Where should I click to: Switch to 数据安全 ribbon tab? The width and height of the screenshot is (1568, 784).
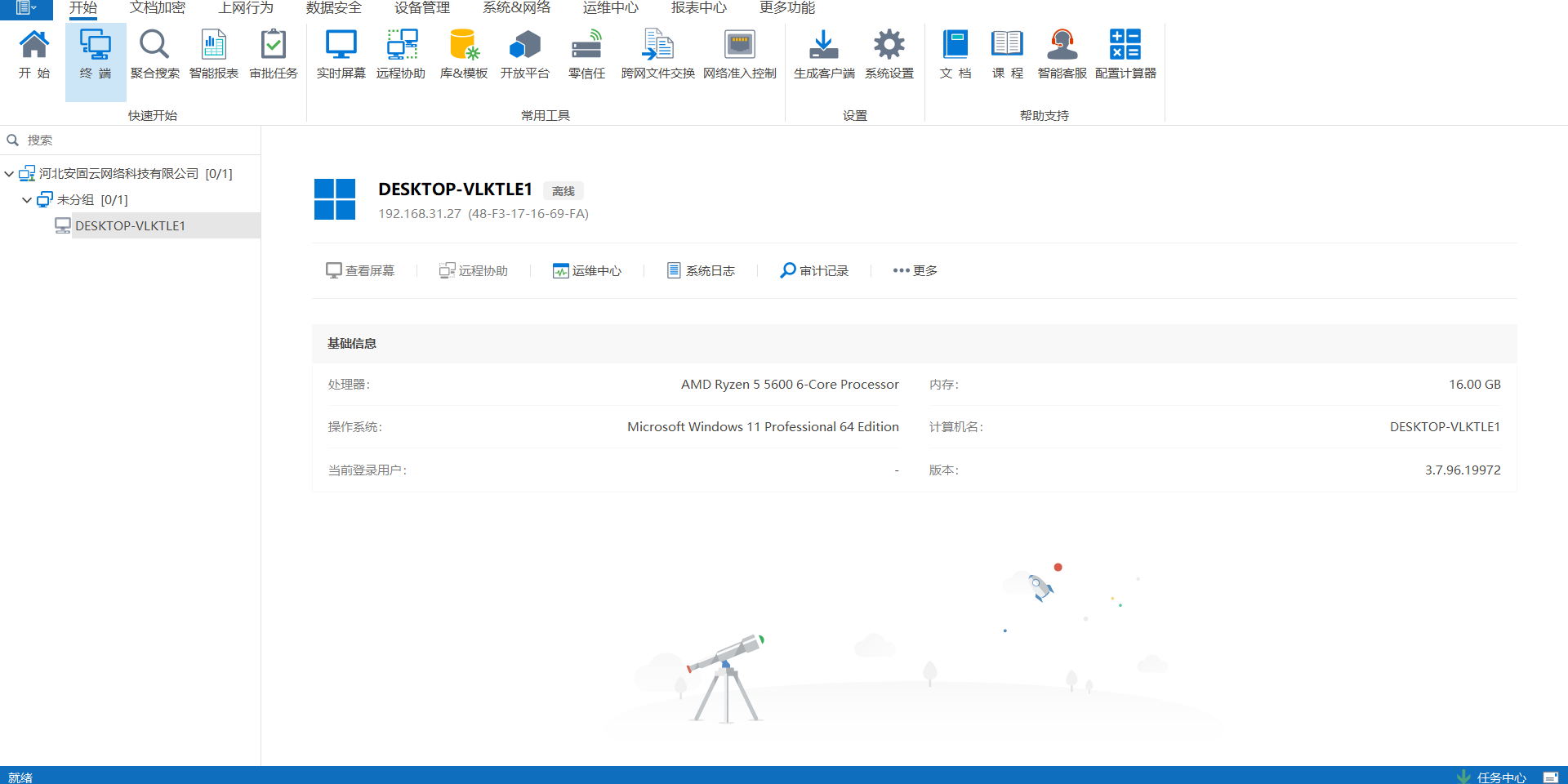(x=334, y=8)
